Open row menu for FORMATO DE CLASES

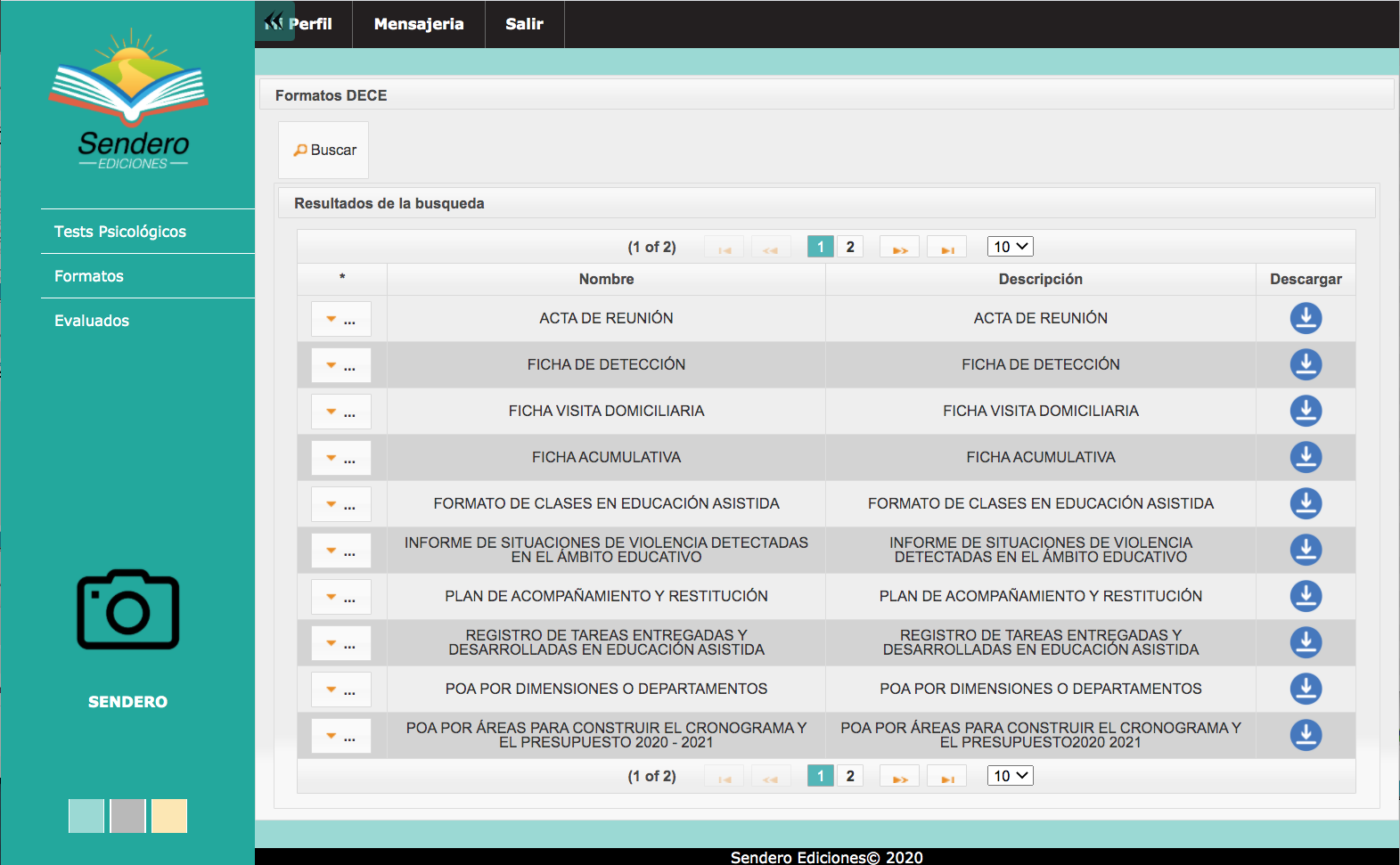(x=340, y=504)
